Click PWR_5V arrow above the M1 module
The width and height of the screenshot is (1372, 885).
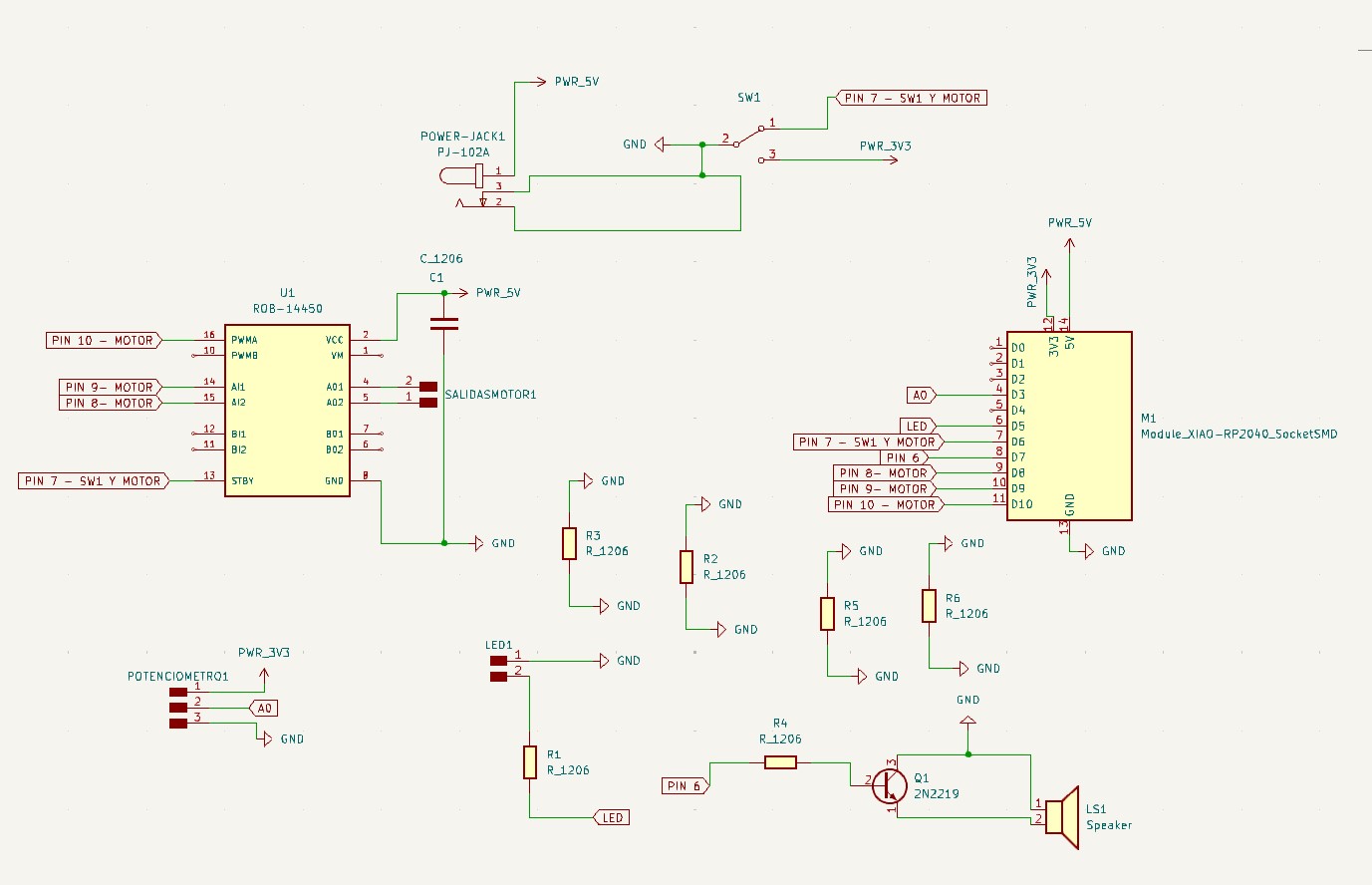[x=1070, y=243]
